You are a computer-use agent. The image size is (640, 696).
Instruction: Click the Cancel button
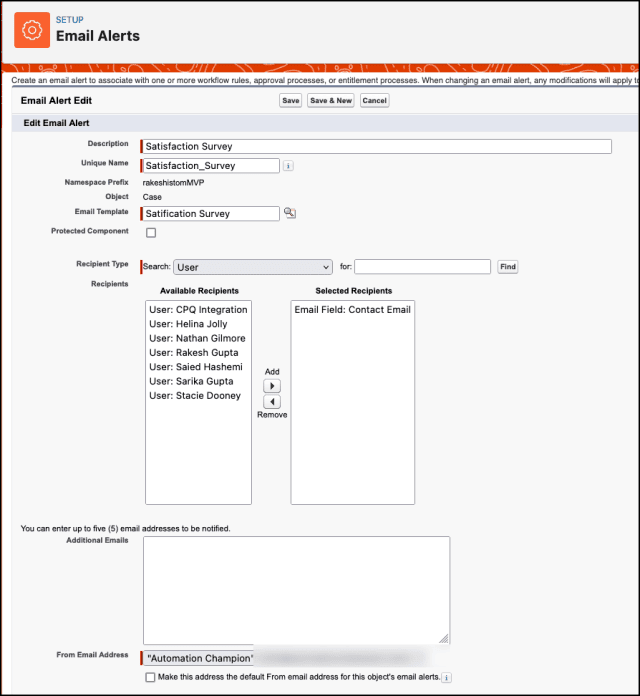point(375,101)
